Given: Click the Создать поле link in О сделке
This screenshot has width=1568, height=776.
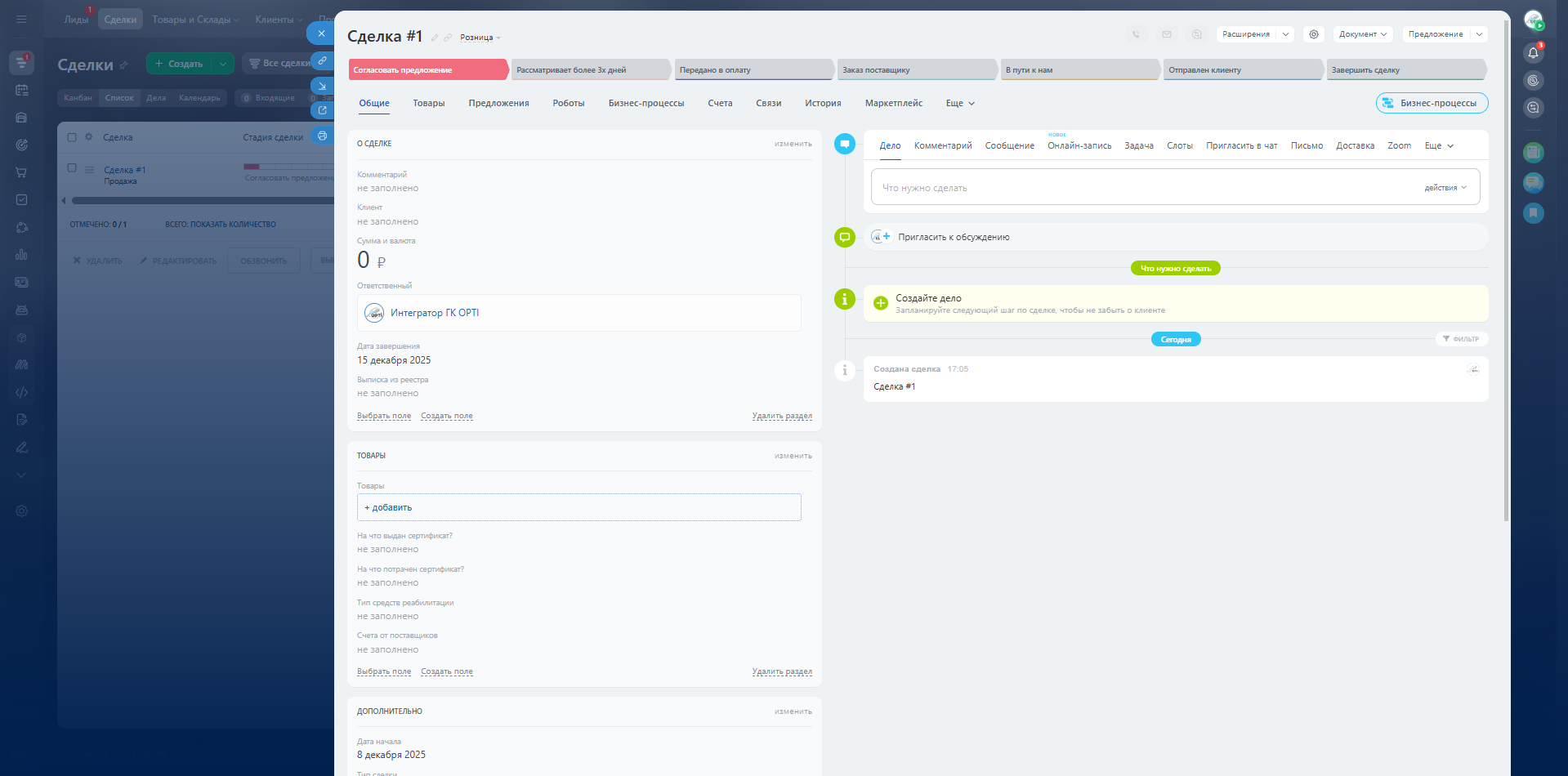Looking at the screenshot, I should (446, 416).
